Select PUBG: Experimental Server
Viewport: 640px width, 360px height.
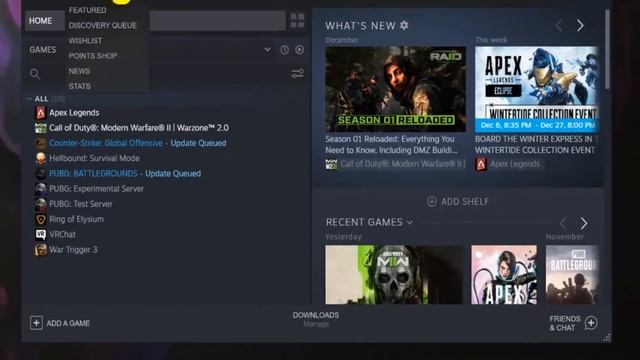pos(96,189)
